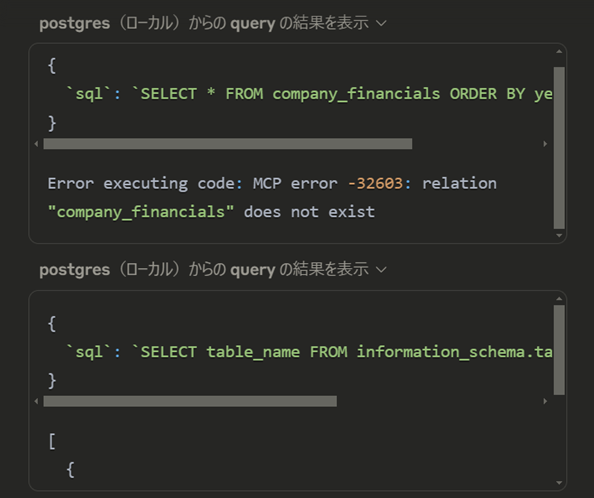The height and width of the screenshot is (498, 594).
Task: Click the second panel's vertical scrollbar thumb
Action: [559, 350]
